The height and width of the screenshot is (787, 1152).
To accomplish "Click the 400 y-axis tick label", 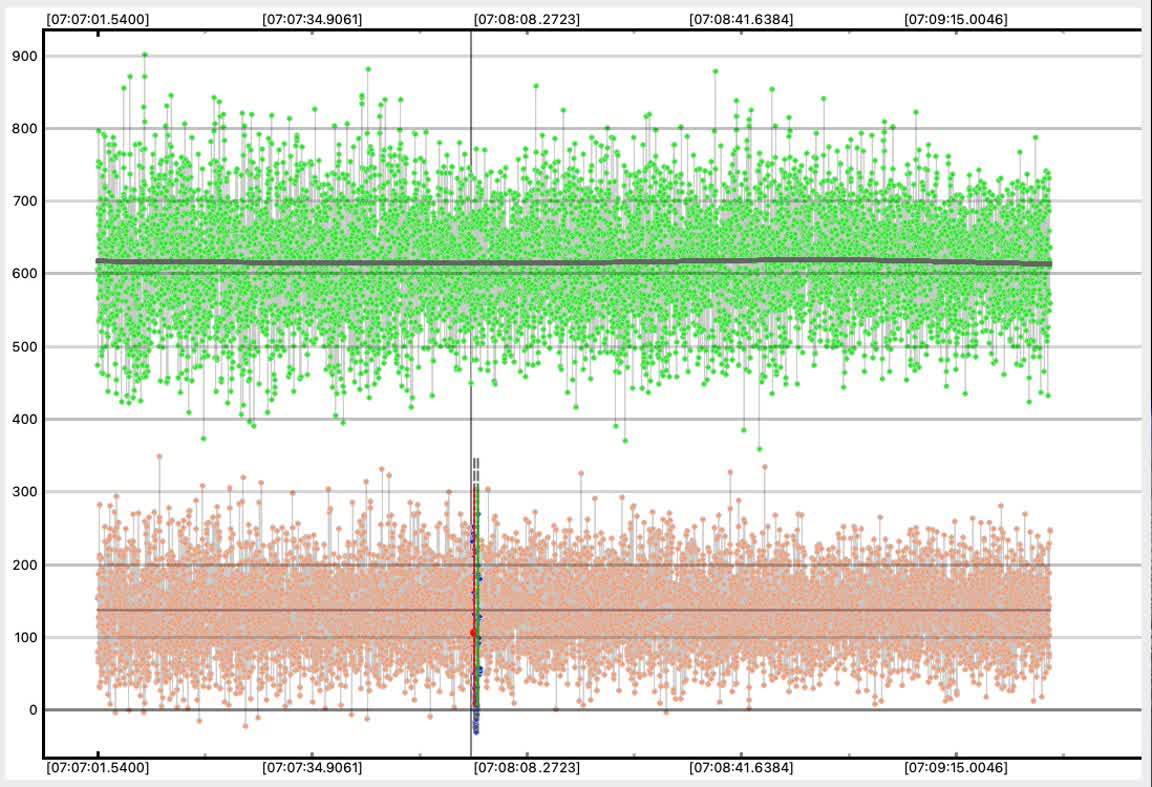I will tap(23, 419).
